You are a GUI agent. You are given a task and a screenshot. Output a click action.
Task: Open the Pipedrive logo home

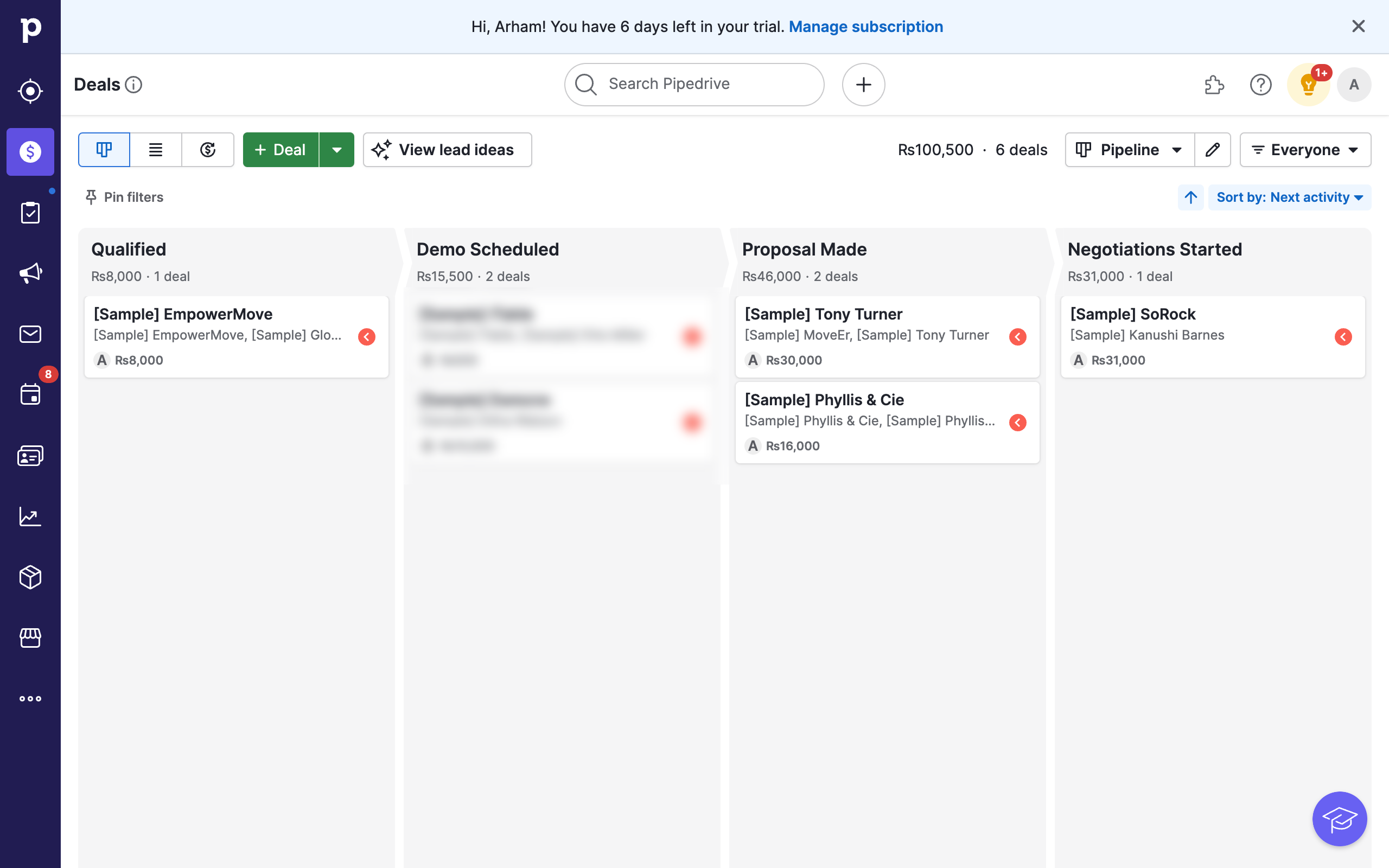(30, 29)
